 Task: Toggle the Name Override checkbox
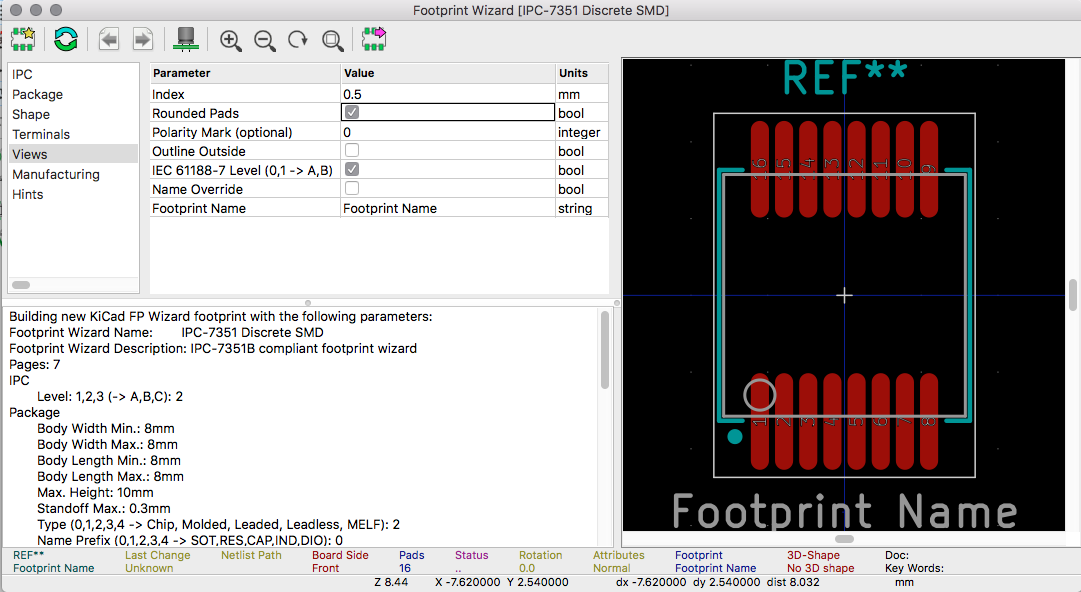pos(352,187)
